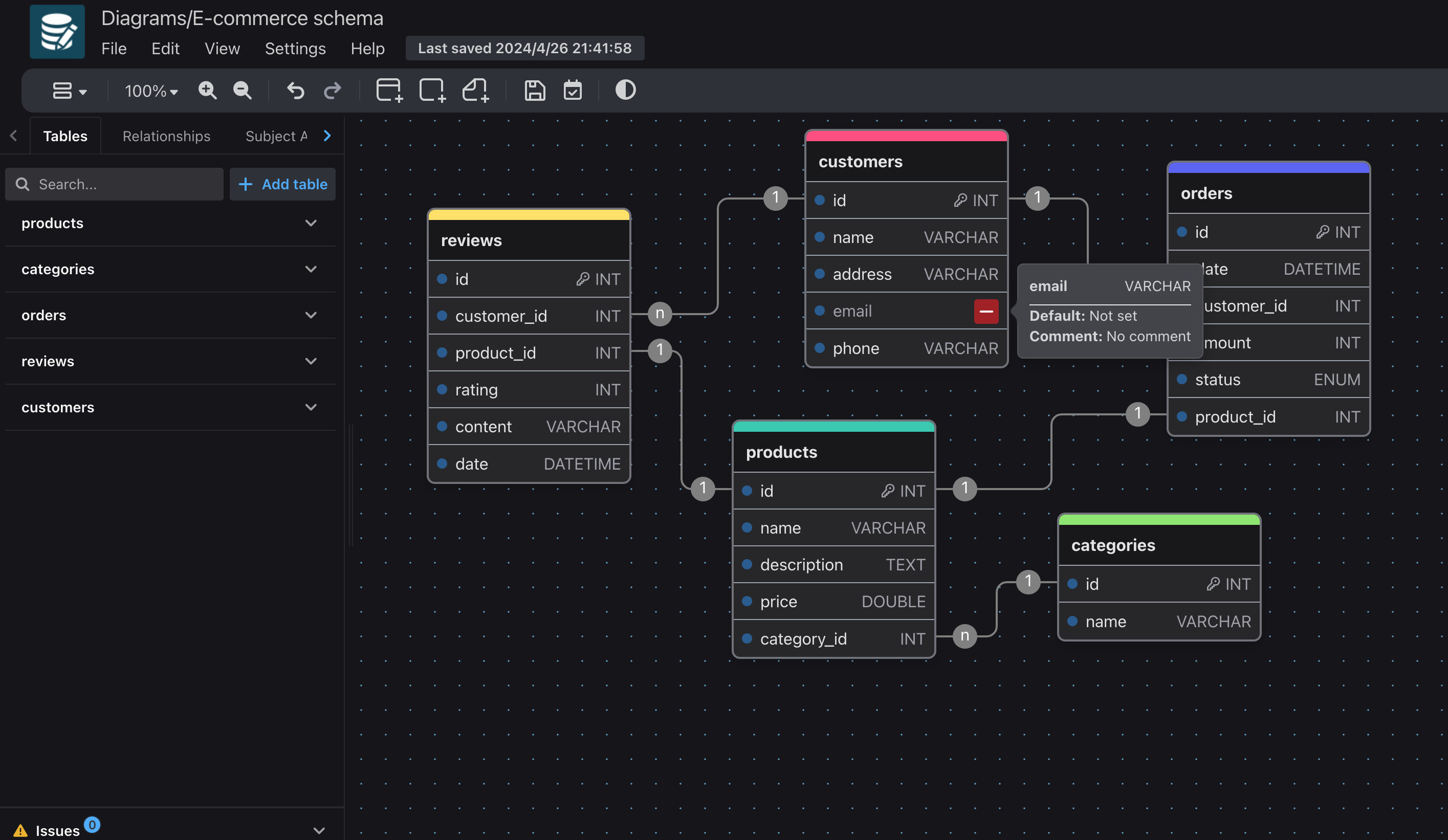Select the content field in reviews table
The image size is (1448, 840).
tap(529, 426)
